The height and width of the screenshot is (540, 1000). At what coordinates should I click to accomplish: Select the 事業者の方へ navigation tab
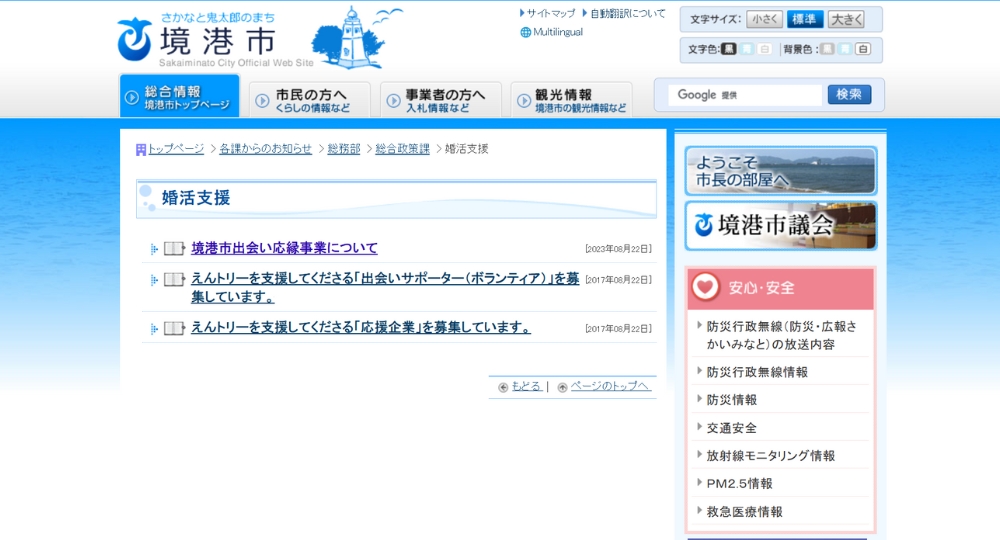click(441, 100)
